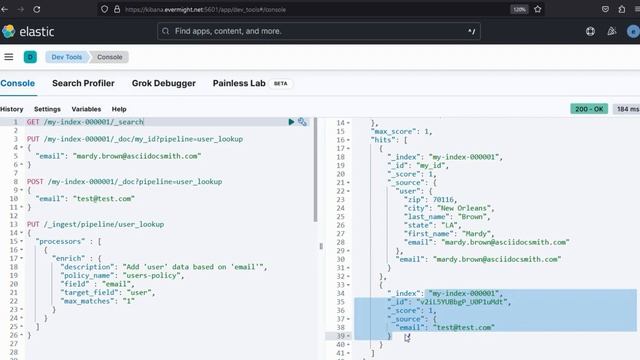Collapse the user fold arrow on output line 22
The image size is (640, 360).
point(348,191)
